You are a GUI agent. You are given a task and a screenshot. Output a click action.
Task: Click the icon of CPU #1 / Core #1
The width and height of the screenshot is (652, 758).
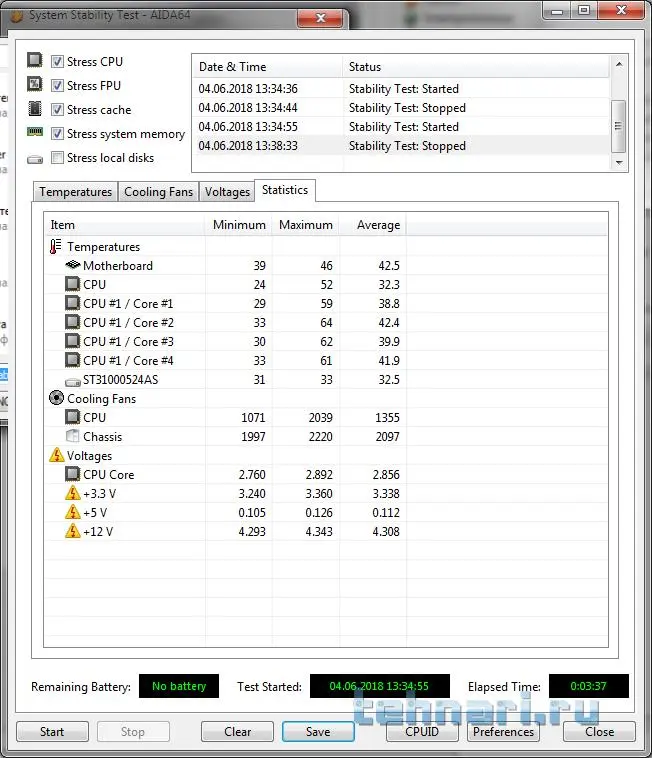(x=72, y=303)
